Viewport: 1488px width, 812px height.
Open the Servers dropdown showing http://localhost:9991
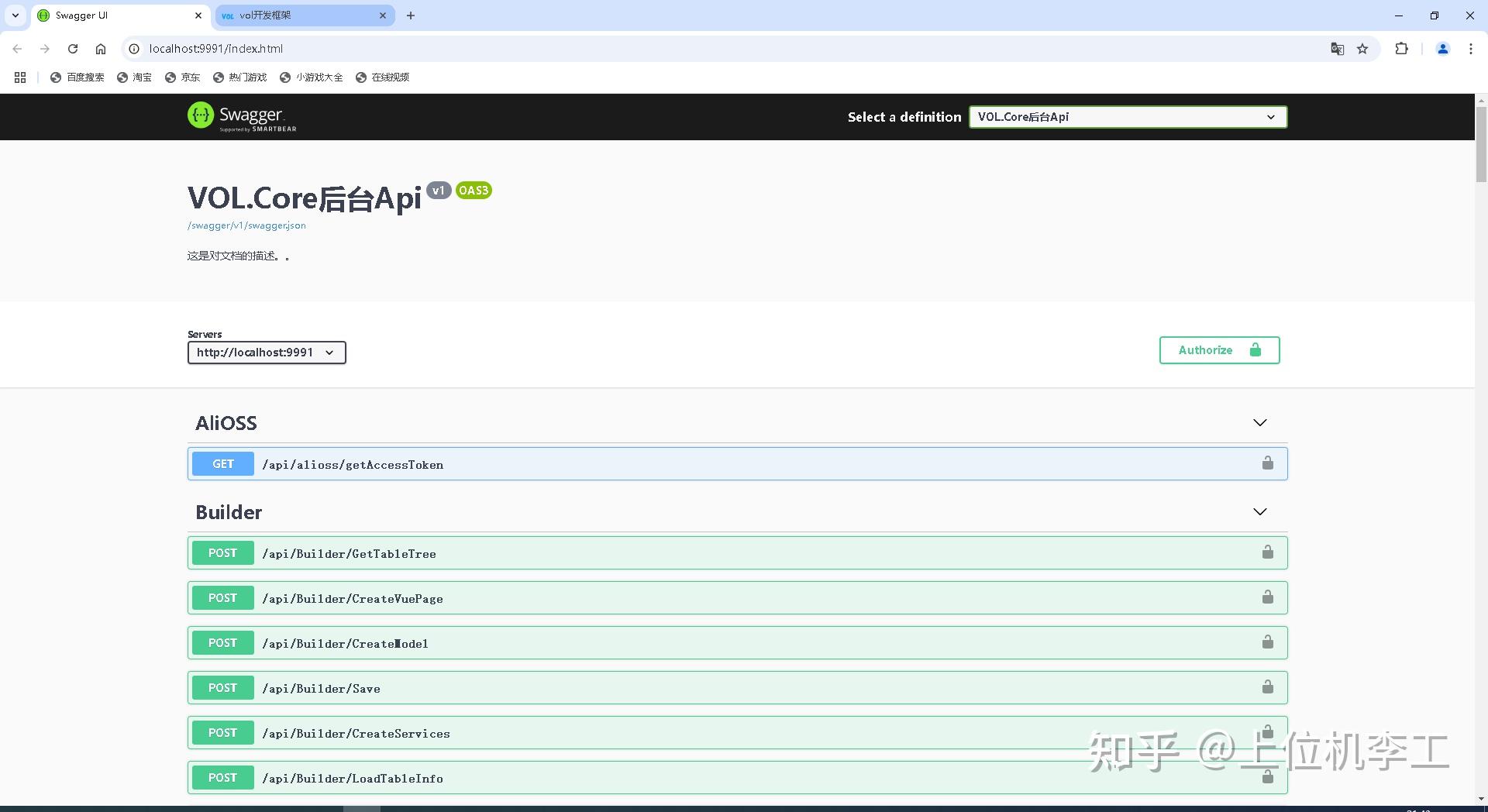click(x=266, y=352)
